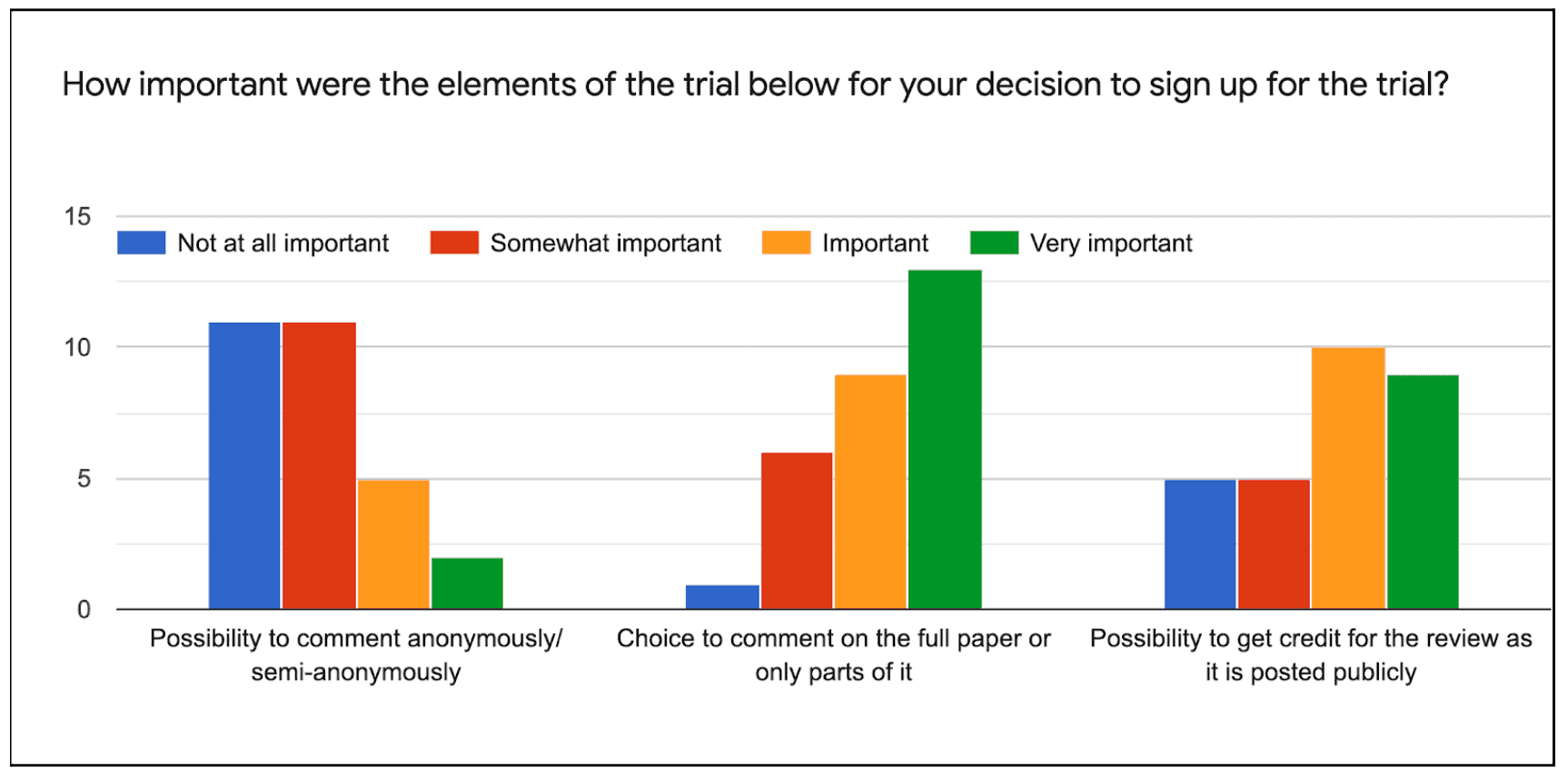Click the red bar for full paper choice
Screen dimensions: 1568x777
[x=797, y=531]
